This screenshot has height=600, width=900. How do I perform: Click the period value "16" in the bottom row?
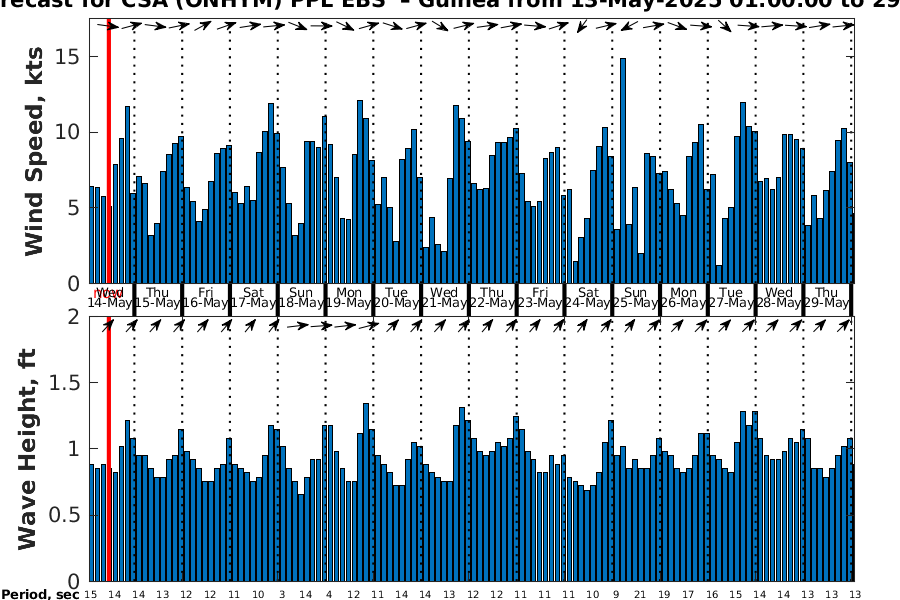click(x=712, y=595)
